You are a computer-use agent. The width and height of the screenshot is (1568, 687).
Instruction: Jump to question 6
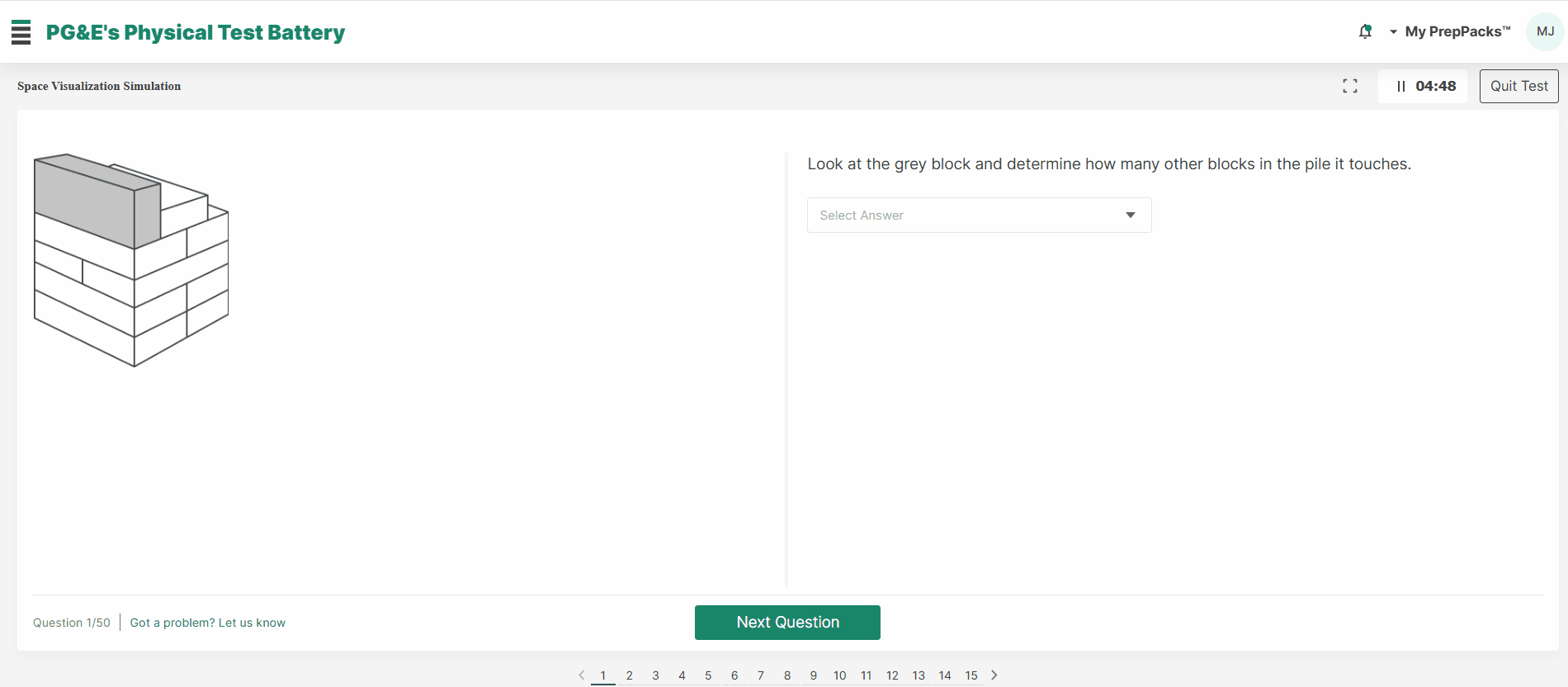click(x=734, y=675)
